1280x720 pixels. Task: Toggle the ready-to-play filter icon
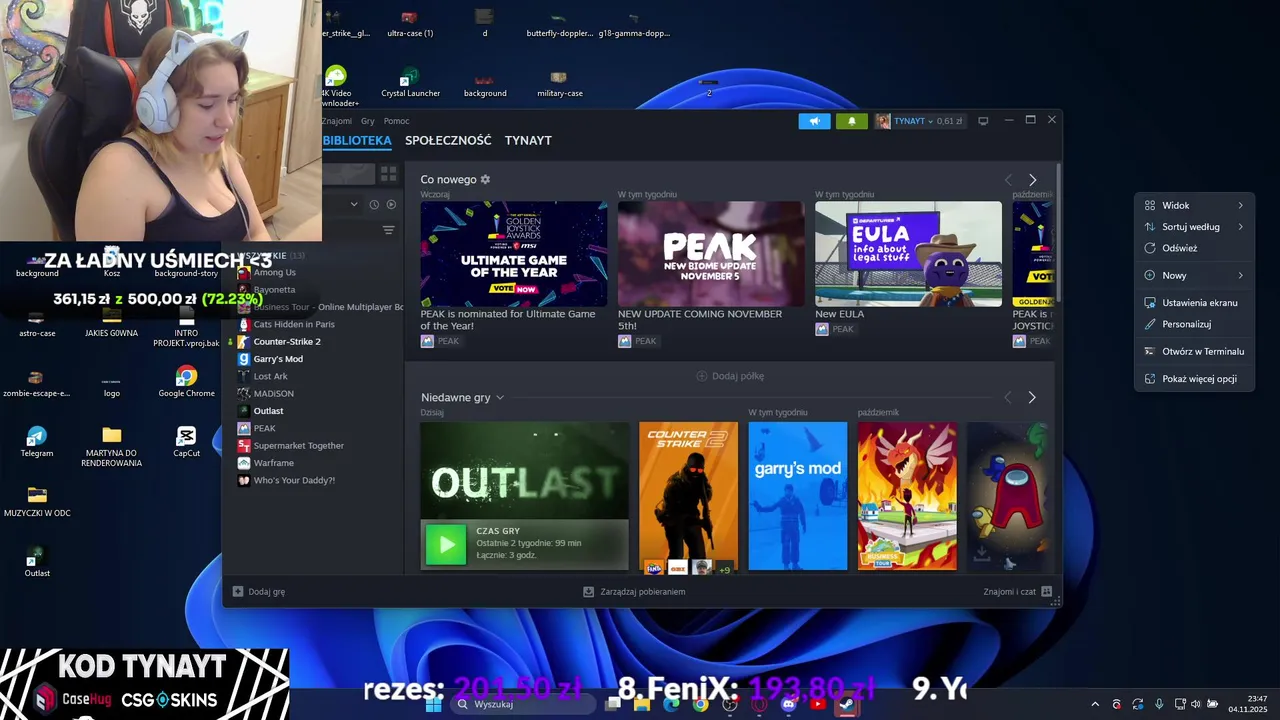391,204
